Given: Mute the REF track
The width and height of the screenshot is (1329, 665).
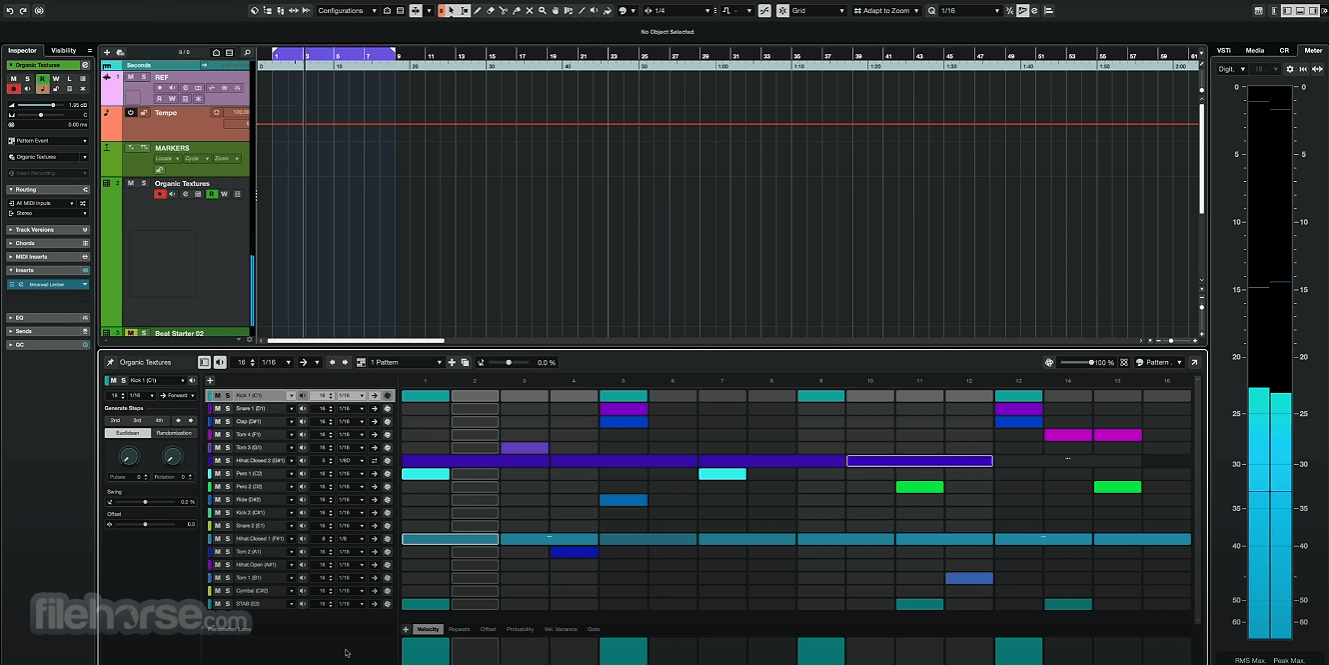Looking at the screenshot, I should coord(131,77).
